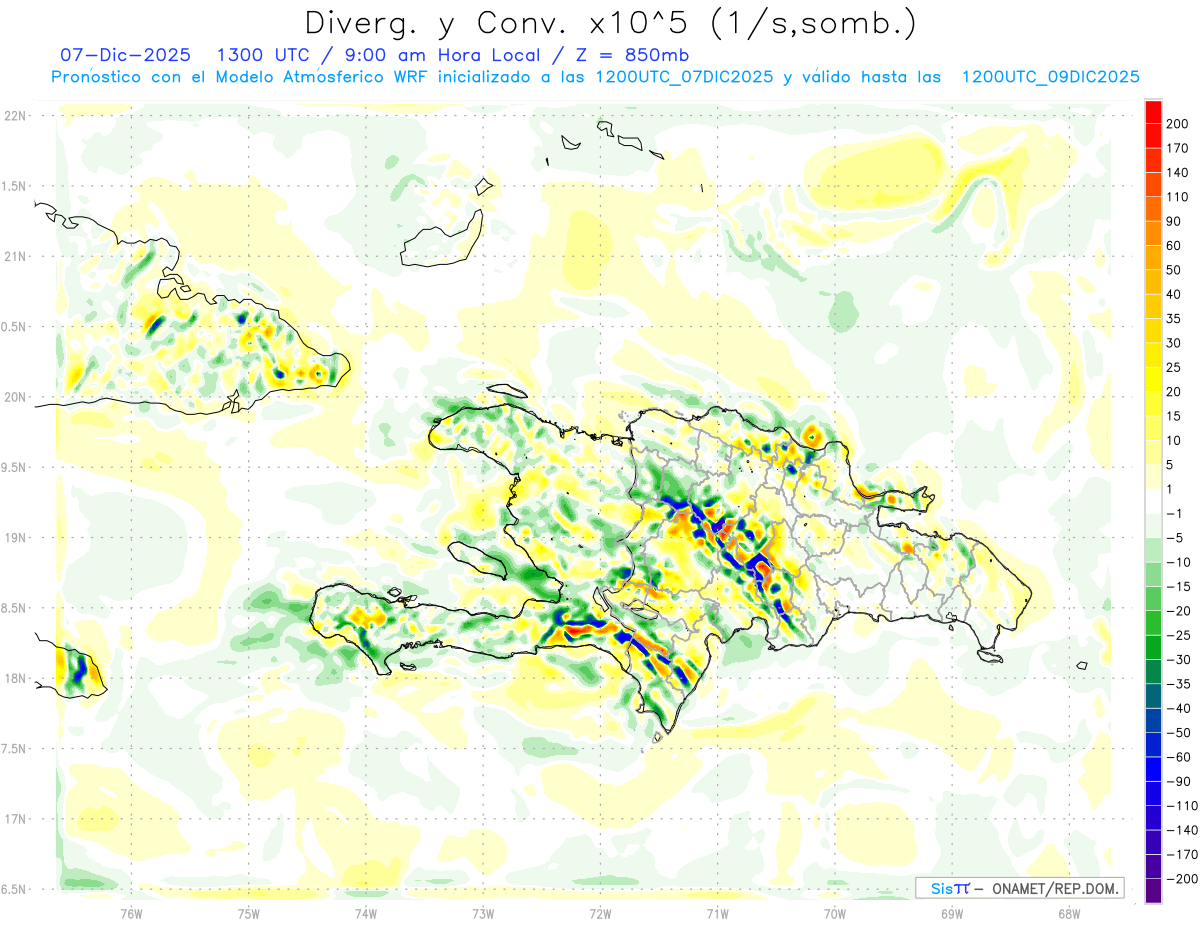1200x927 pixels.
Task: Click the chart title 'Diverg. y Conv. x10^5 (1/s,somb.)'
Action: (609, 24)
